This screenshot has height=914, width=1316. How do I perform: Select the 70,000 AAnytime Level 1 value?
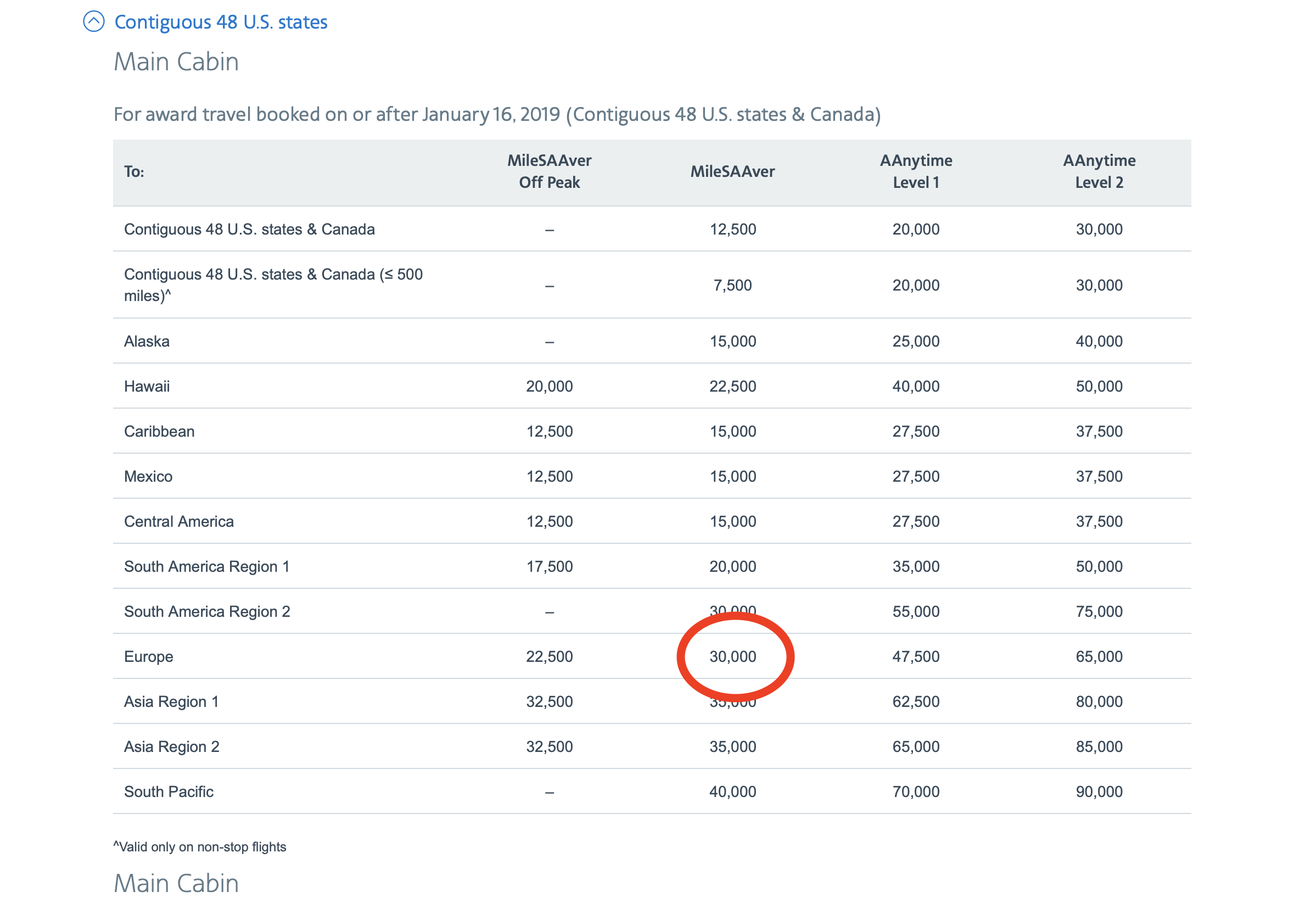coord(916,792)
